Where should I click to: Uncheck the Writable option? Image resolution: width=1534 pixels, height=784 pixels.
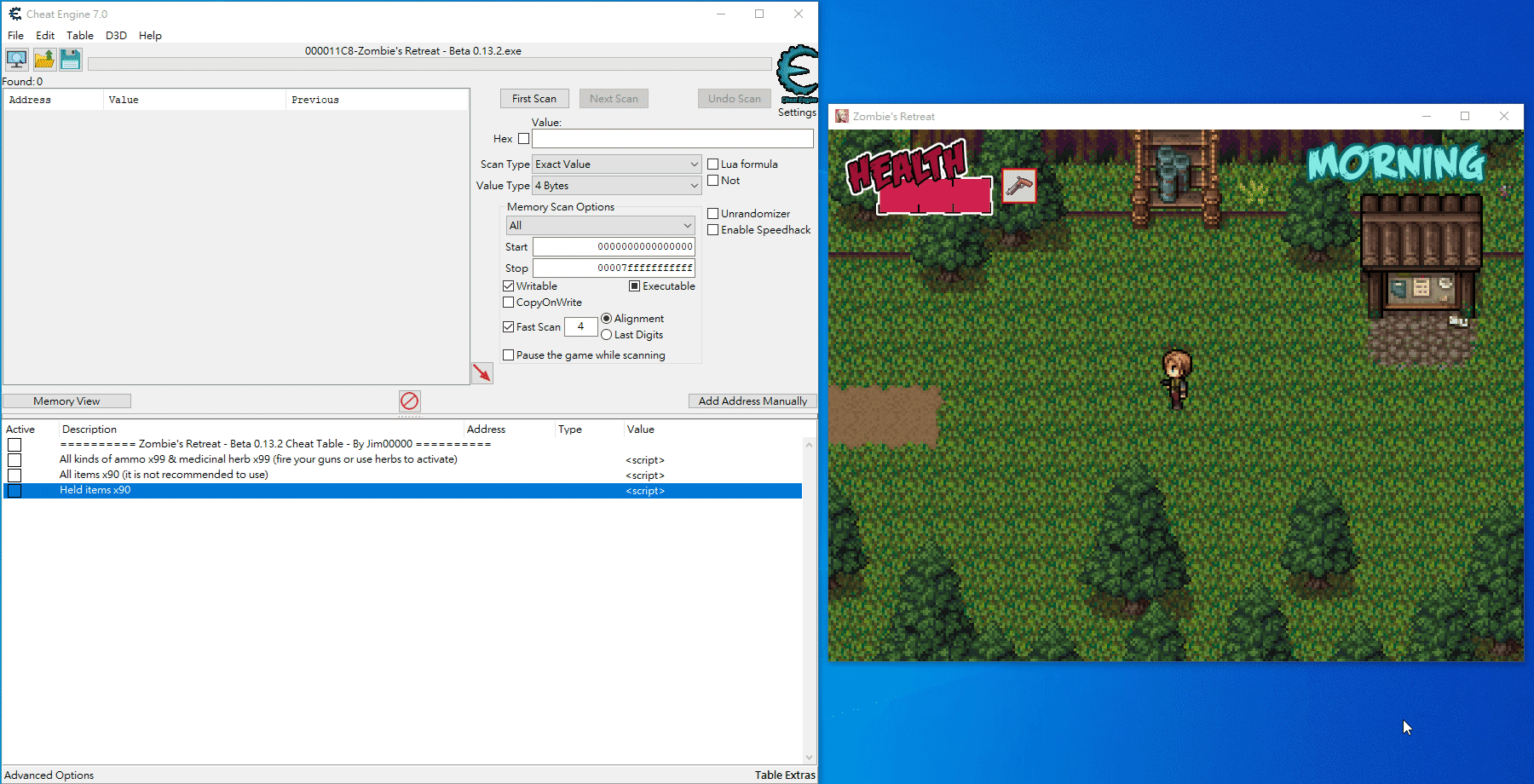508,286
